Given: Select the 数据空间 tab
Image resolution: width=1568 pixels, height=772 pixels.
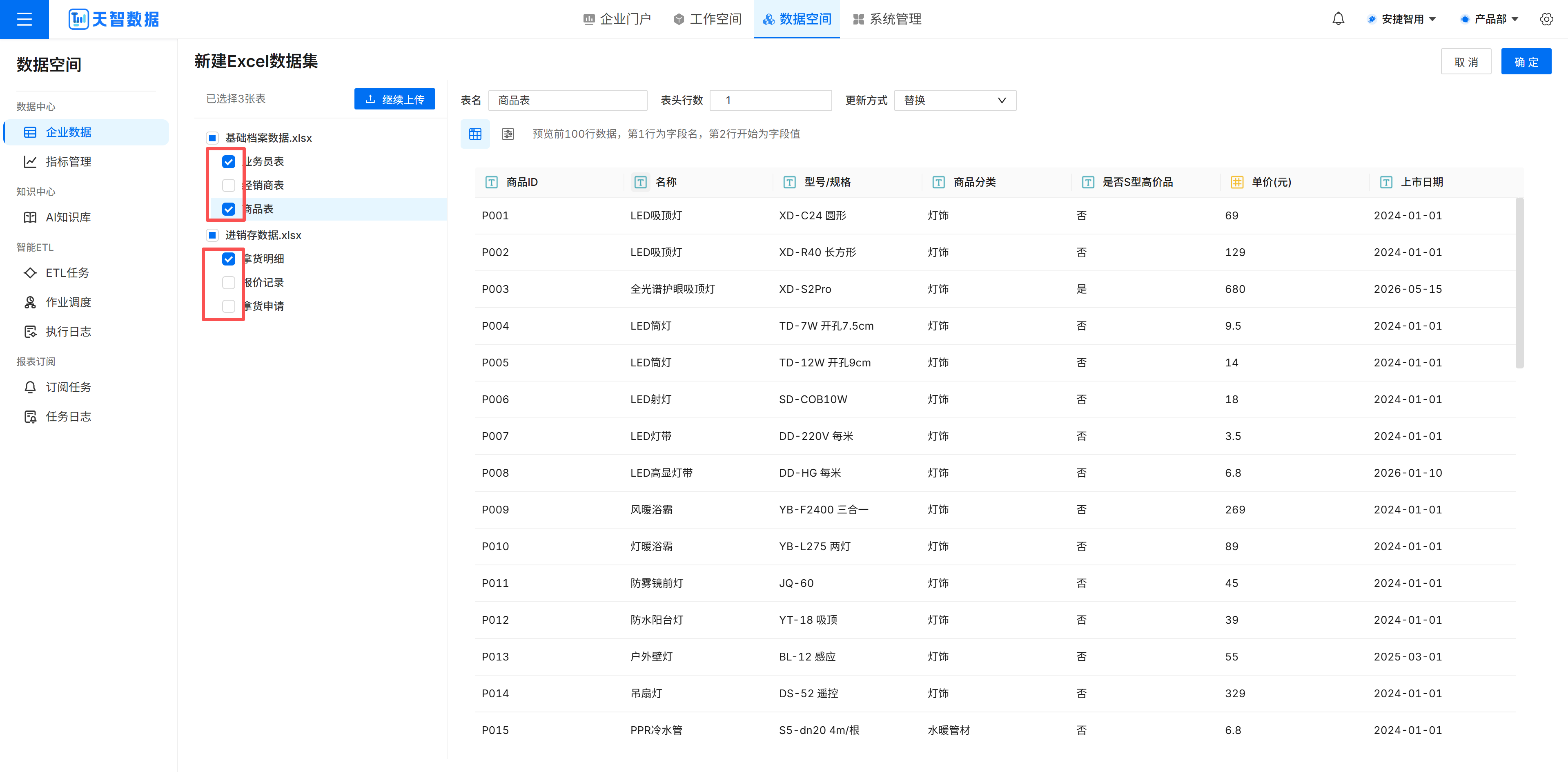Looking at the screenshot, I should coord(797,19).
